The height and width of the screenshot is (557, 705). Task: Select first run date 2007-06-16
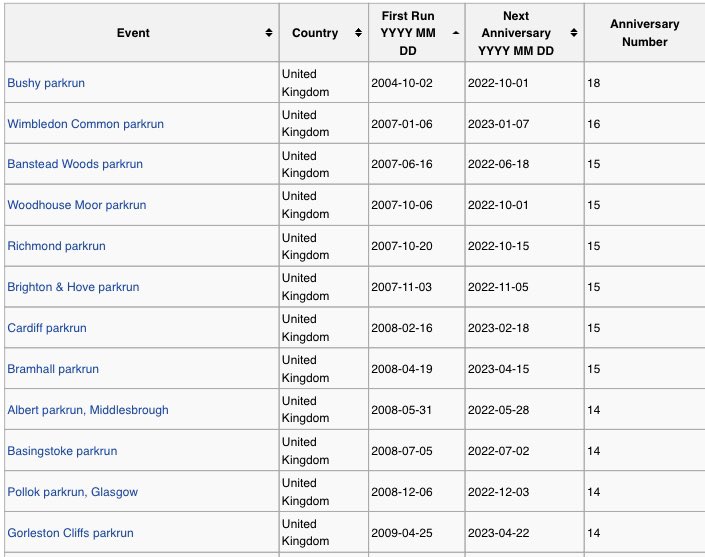(402, 164)
